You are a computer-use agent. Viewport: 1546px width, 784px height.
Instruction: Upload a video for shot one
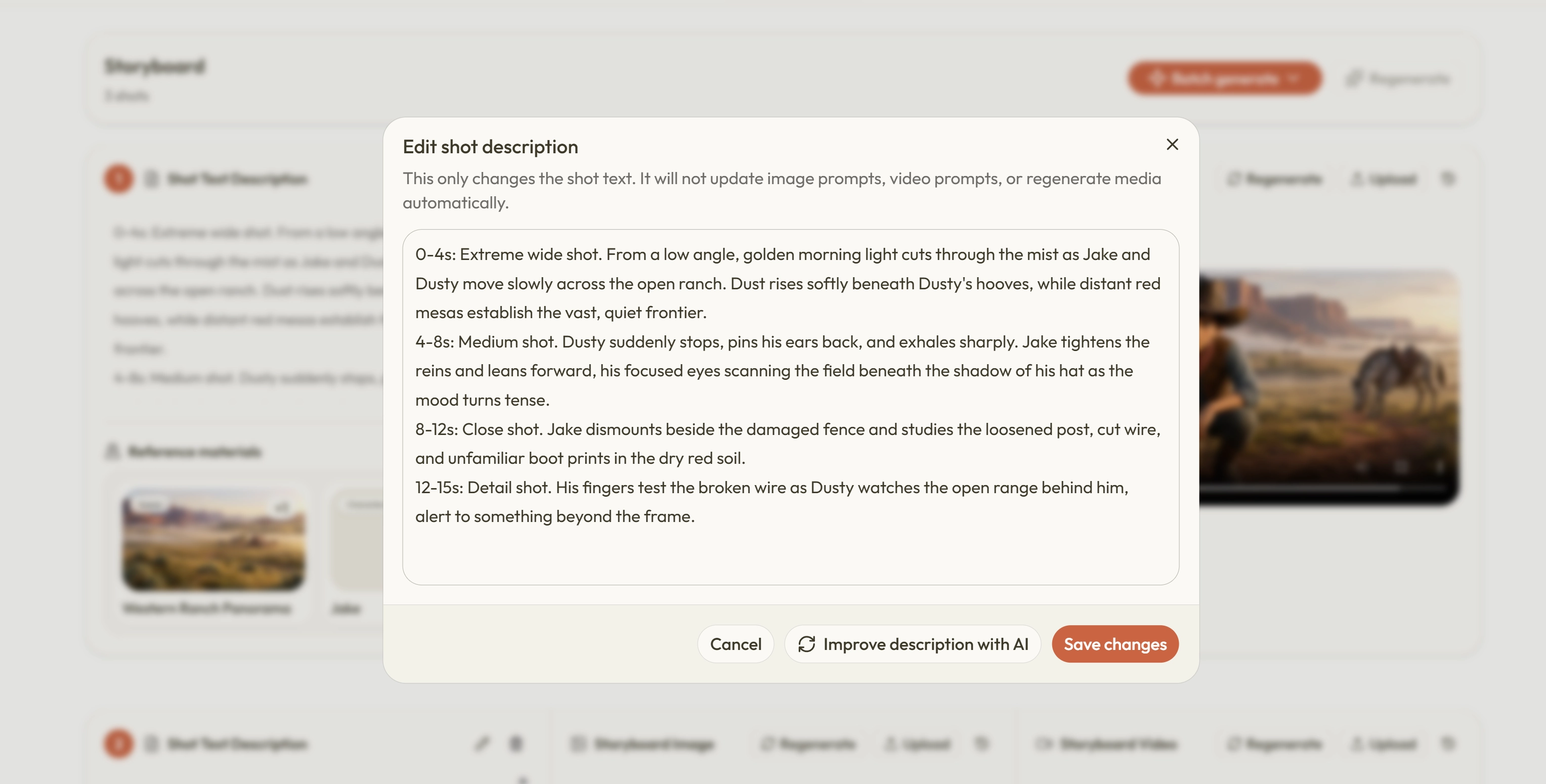(x=1384, y=179)
